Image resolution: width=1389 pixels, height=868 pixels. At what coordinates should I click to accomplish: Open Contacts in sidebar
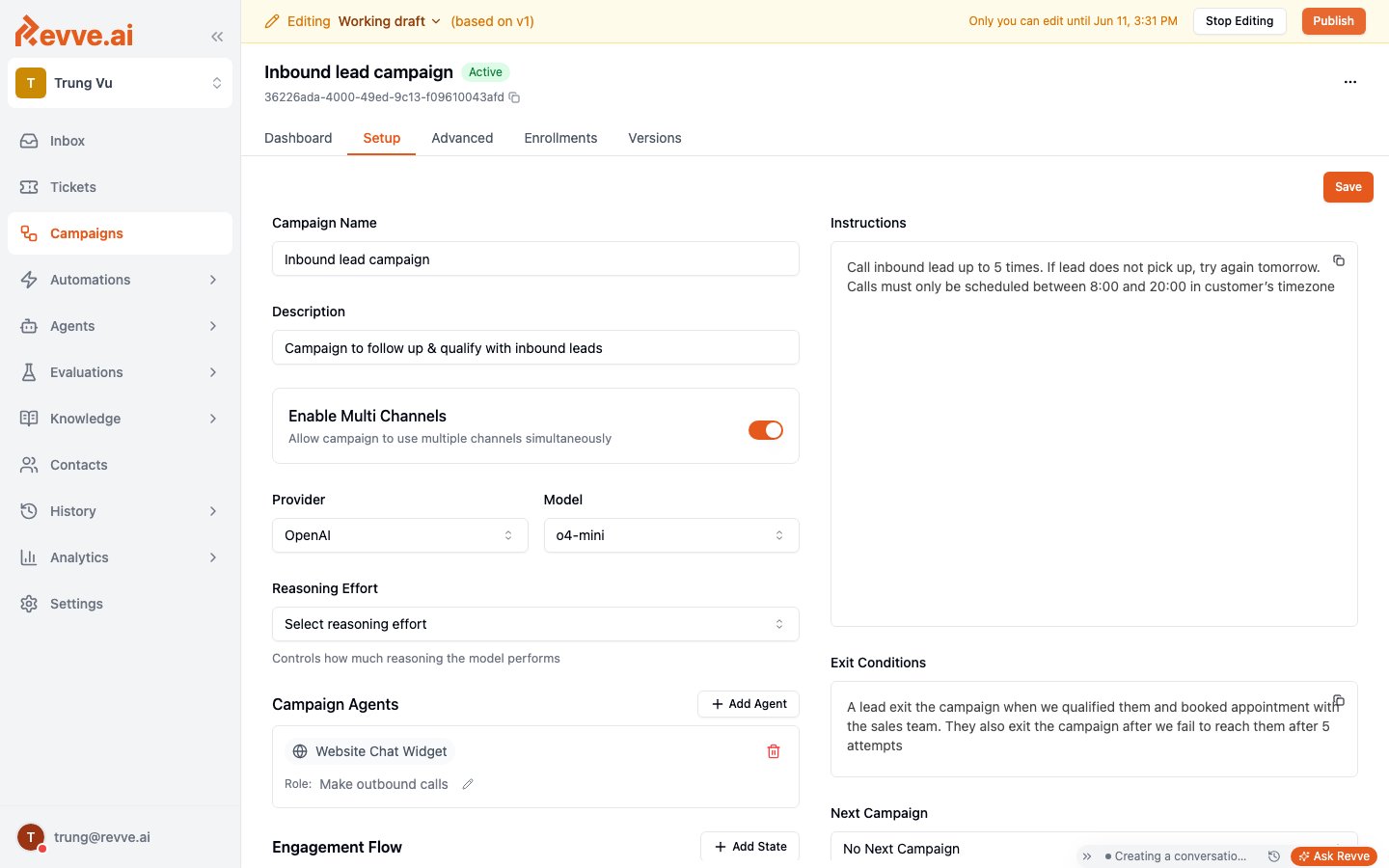click(120, 465)
